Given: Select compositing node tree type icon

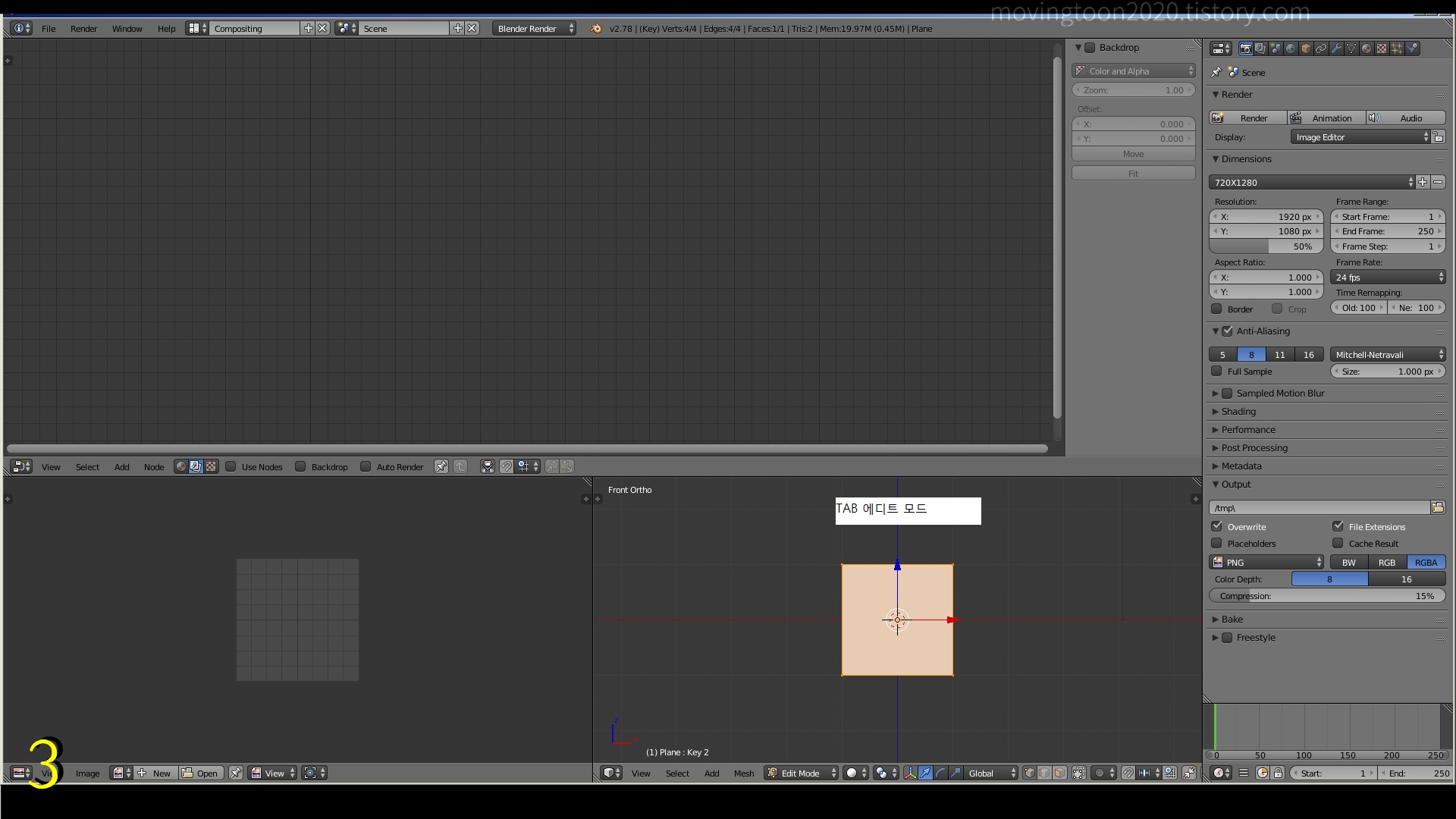Looking at the screenshot, I should 196,466.
